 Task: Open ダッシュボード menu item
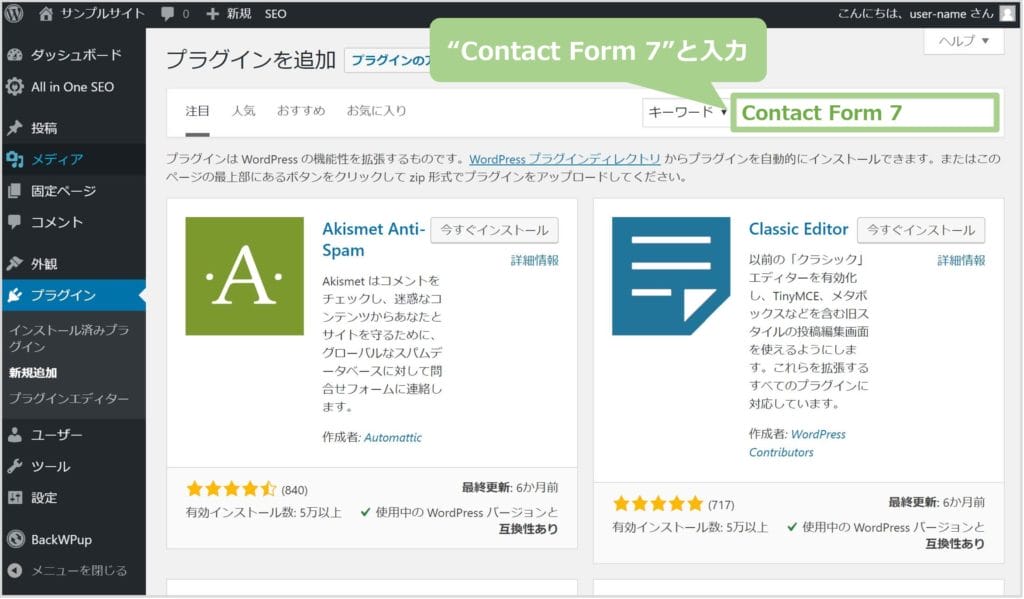point(76,55)
